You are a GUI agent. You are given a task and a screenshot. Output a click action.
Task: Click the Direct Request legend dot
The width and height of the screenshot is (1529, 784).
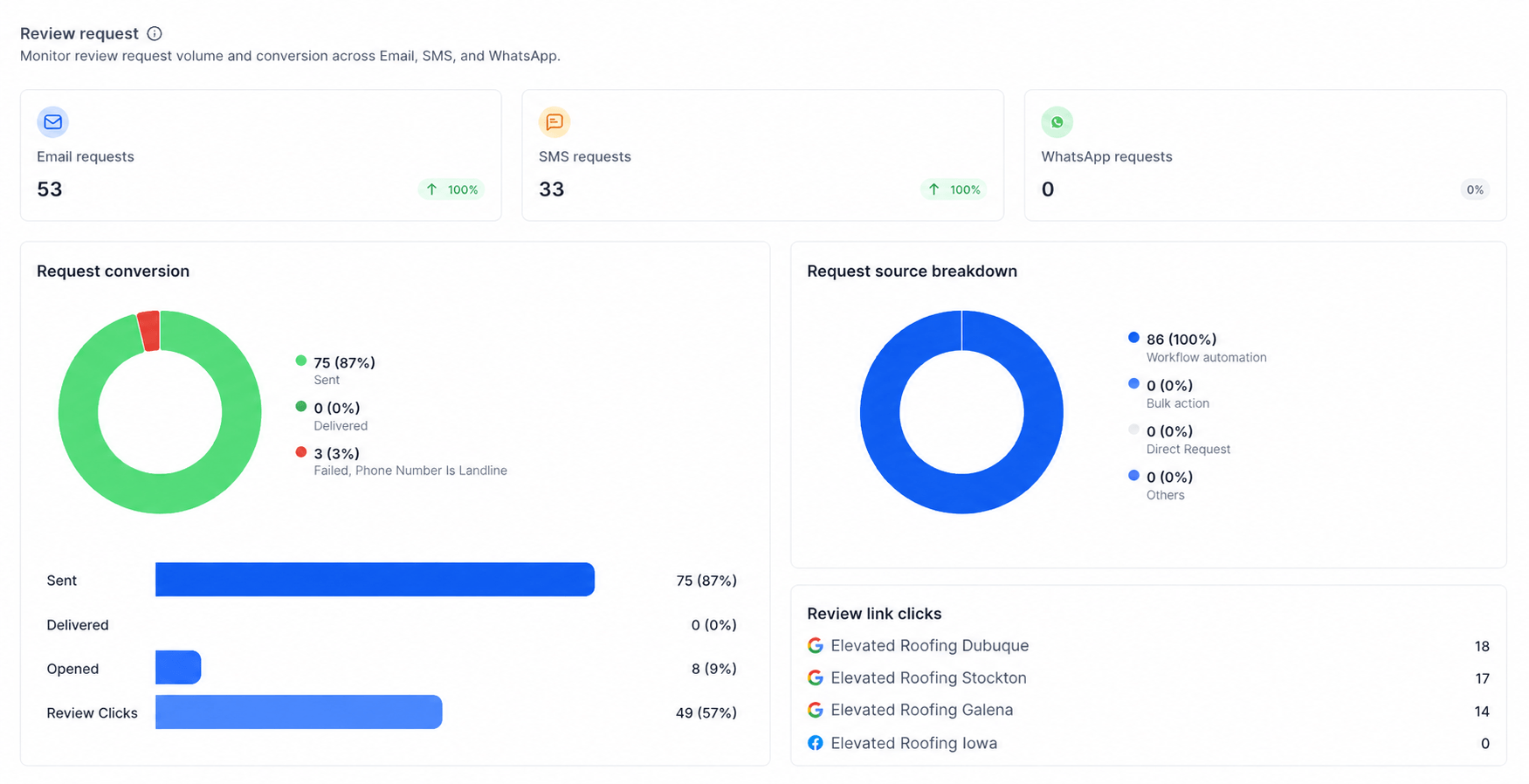point(1133,430)
